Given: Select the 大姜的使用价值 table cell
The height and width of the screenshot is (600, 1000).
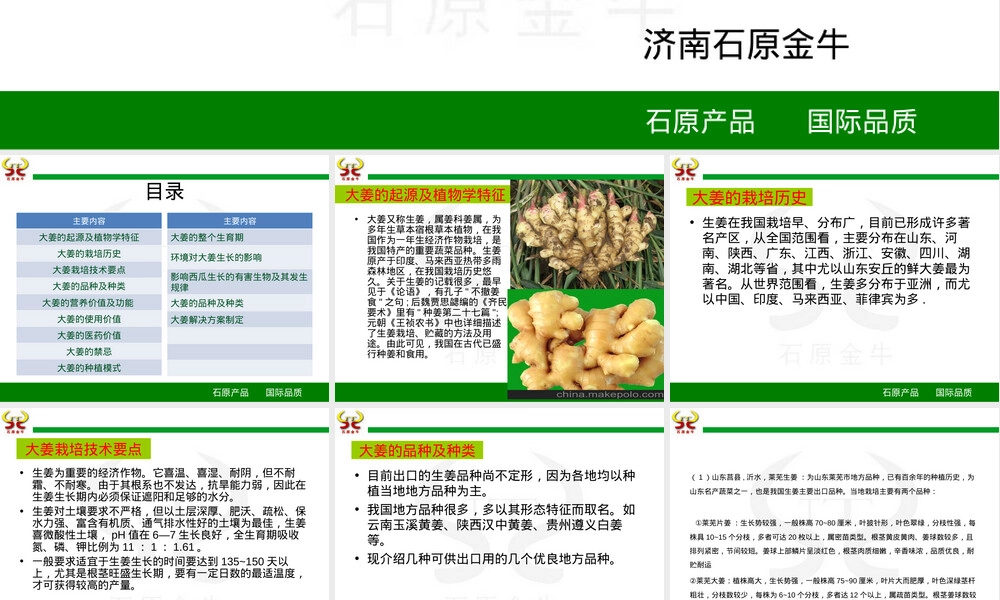Looking at the screenshot, I should click(89, 319).
